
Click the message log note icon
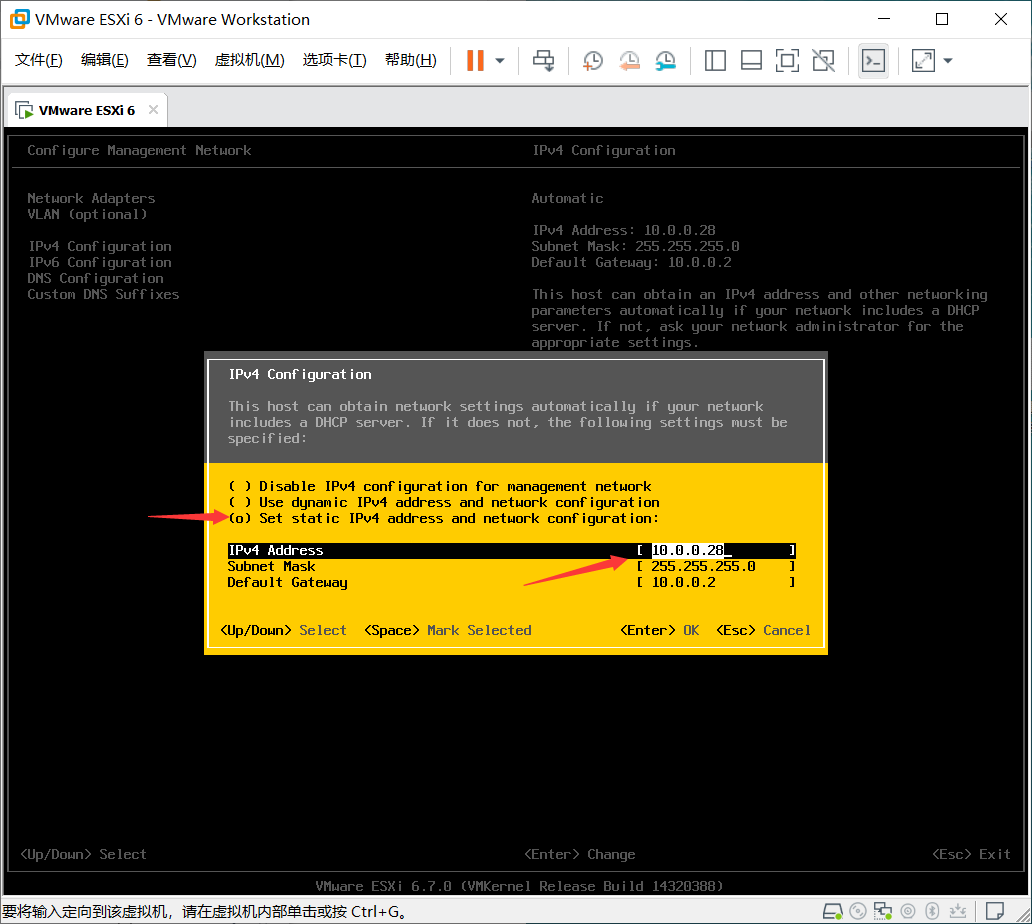[x=994, y=911]
